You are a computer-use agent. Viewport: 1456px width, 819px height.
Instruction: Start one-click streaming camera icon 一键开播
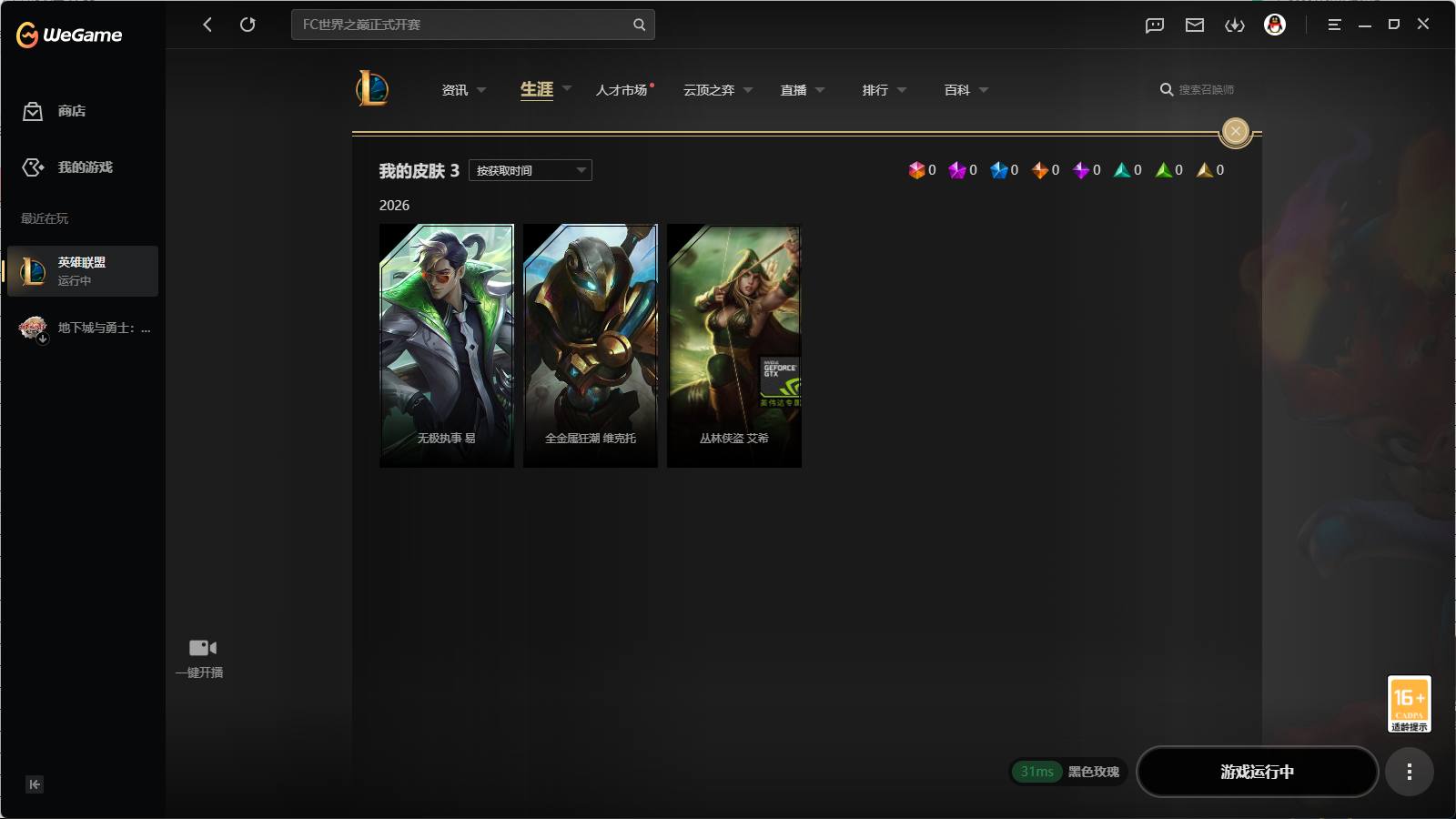click(x=202, y=648)
